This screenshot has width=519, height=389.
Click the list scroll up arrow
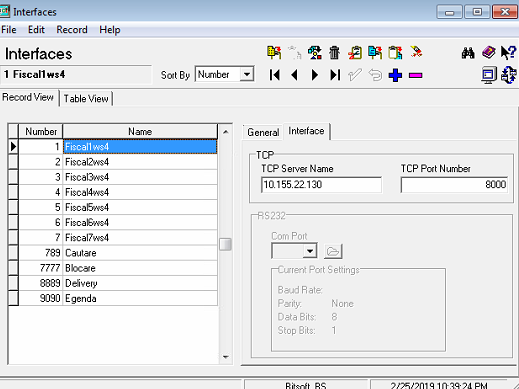point(226,132)
